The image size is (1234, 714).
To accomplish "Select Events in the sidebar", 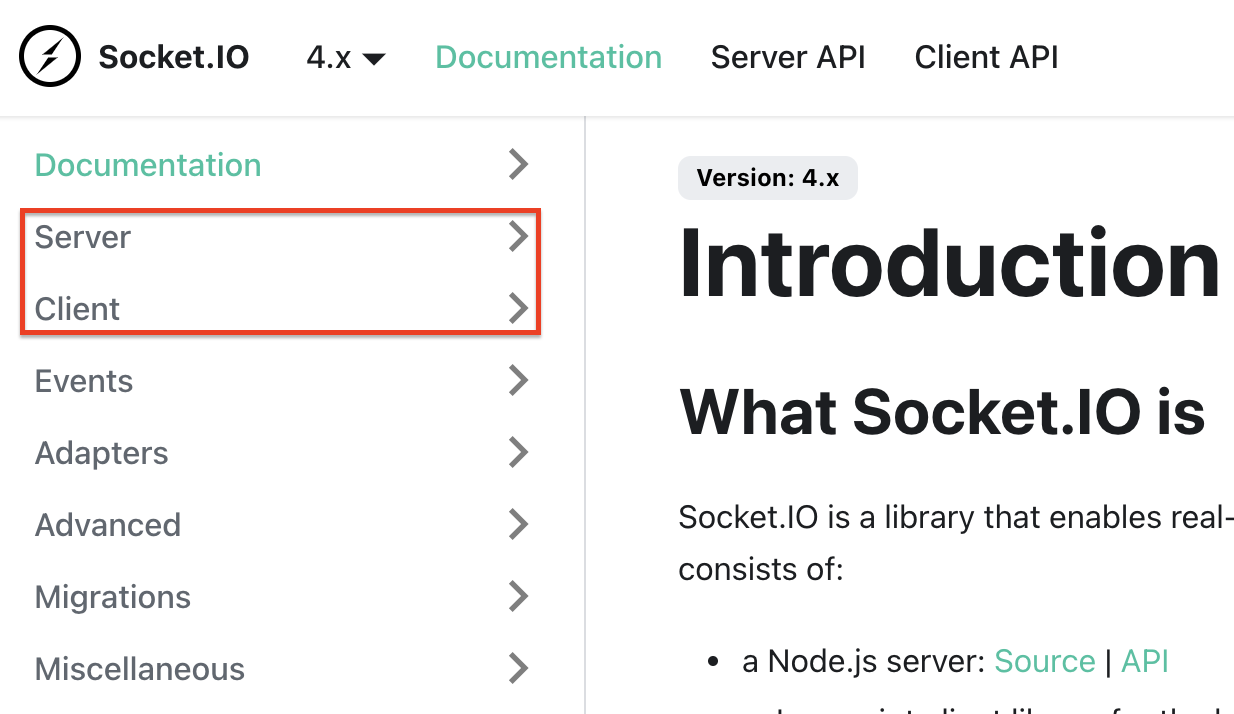I will (84, 381).
